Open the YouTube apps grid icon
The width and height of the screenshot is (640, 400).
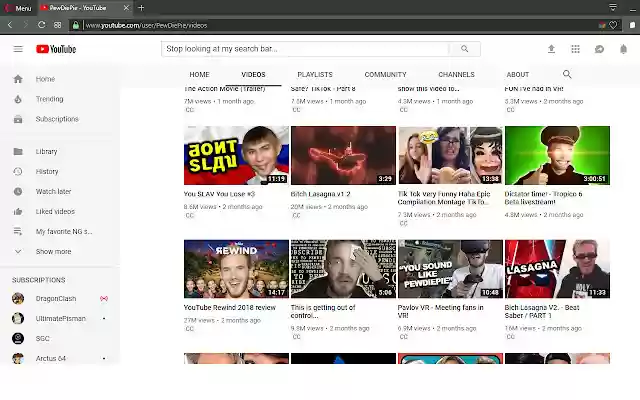[x=575, y=49]
